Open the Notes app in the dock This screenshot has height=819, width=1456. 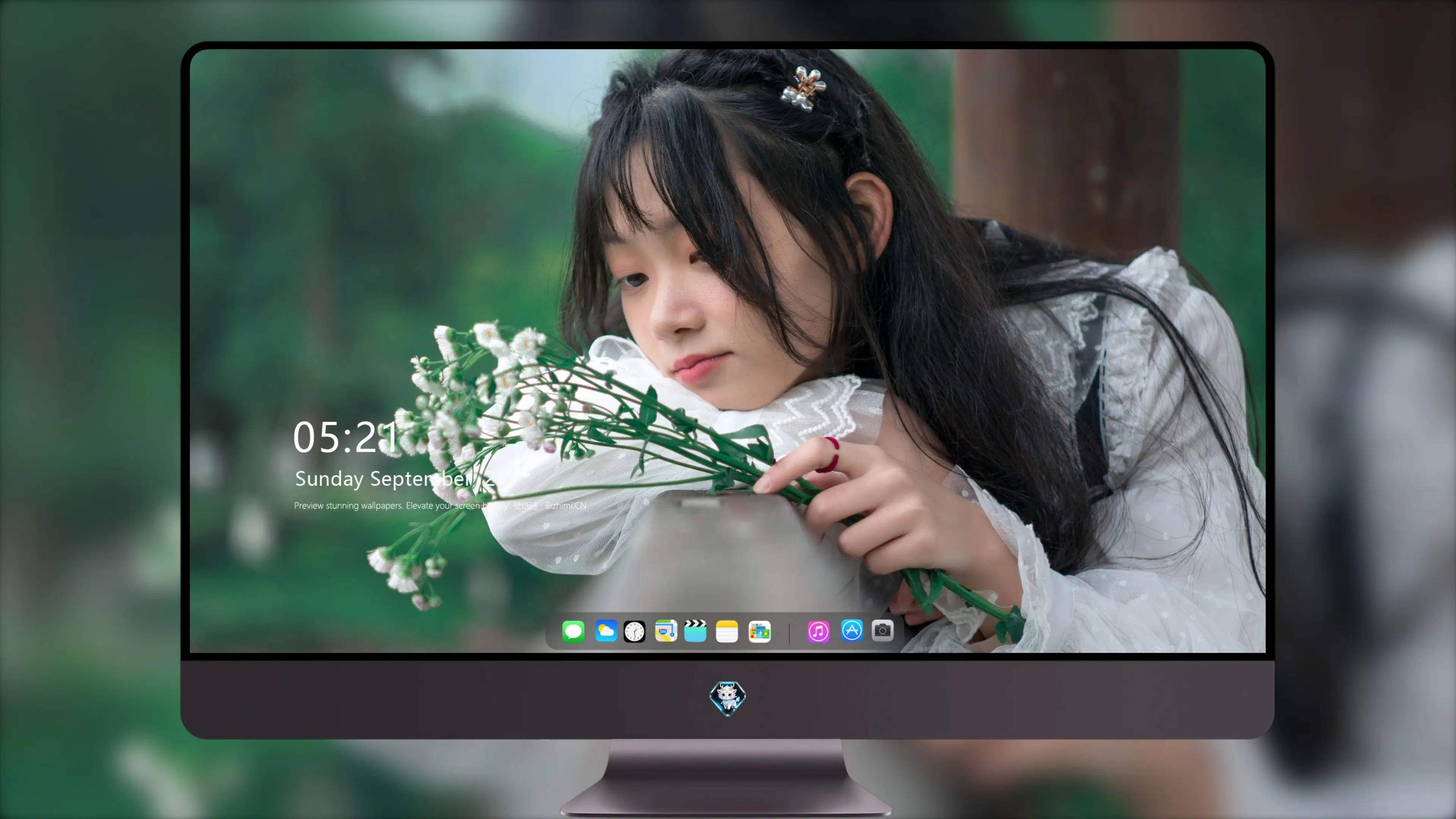click(x=727, y=631)
